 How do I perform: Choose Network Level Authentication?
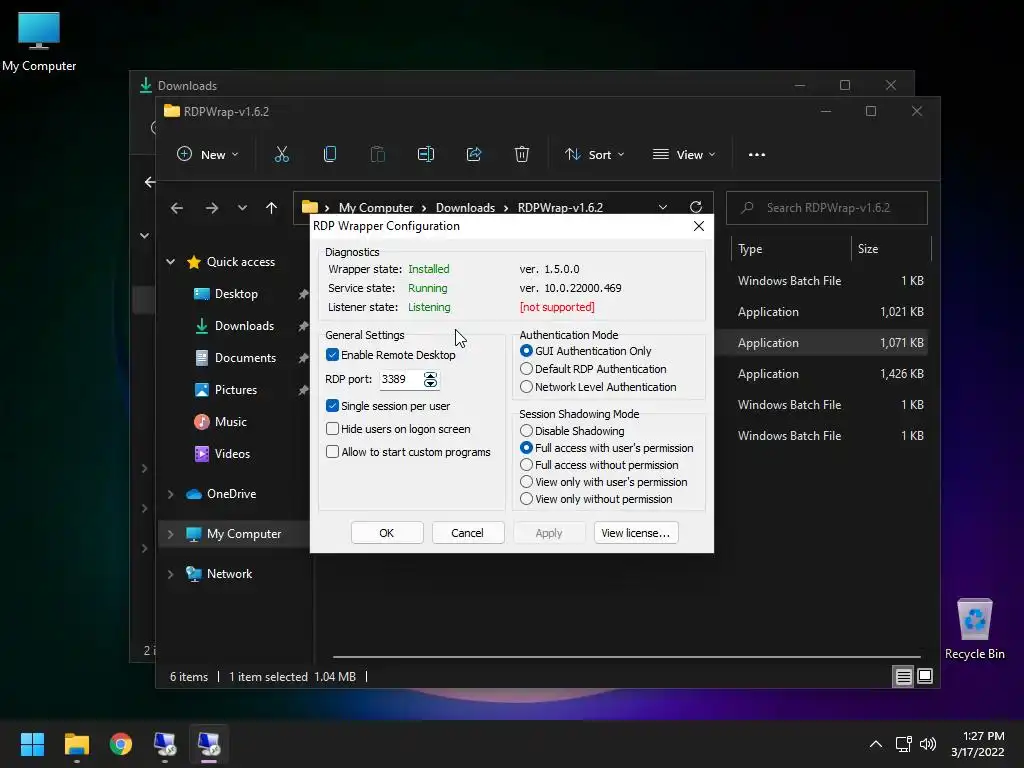pos(526,387)
